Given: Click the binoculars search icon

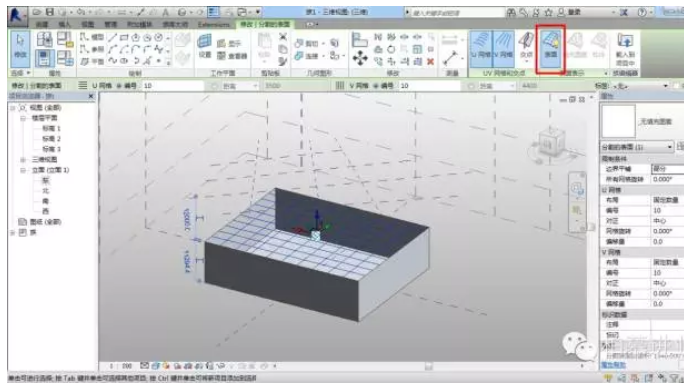Looking at the screenshot, I should [511, 12].
